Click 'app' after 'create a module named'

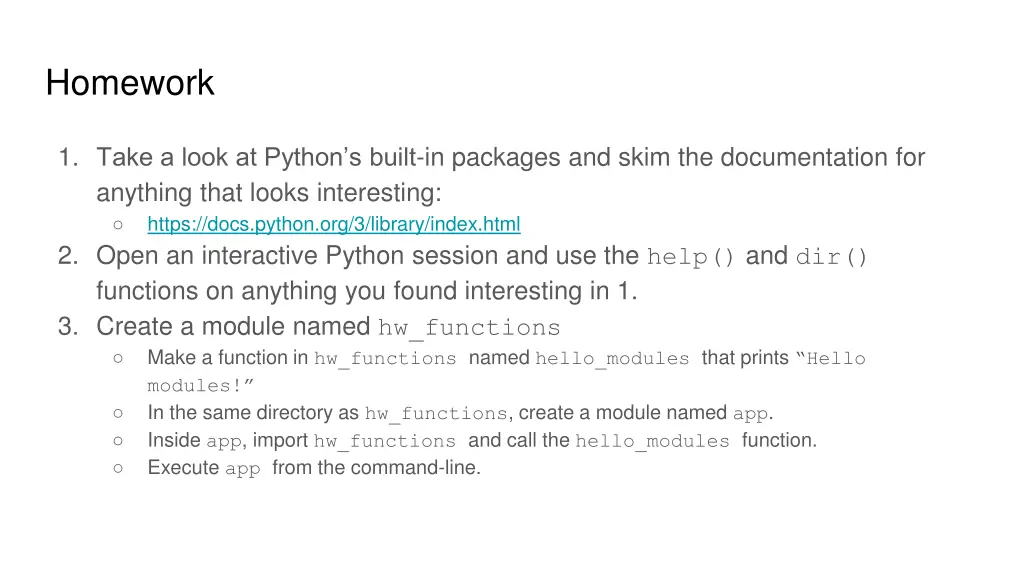(x=750, y=414)
